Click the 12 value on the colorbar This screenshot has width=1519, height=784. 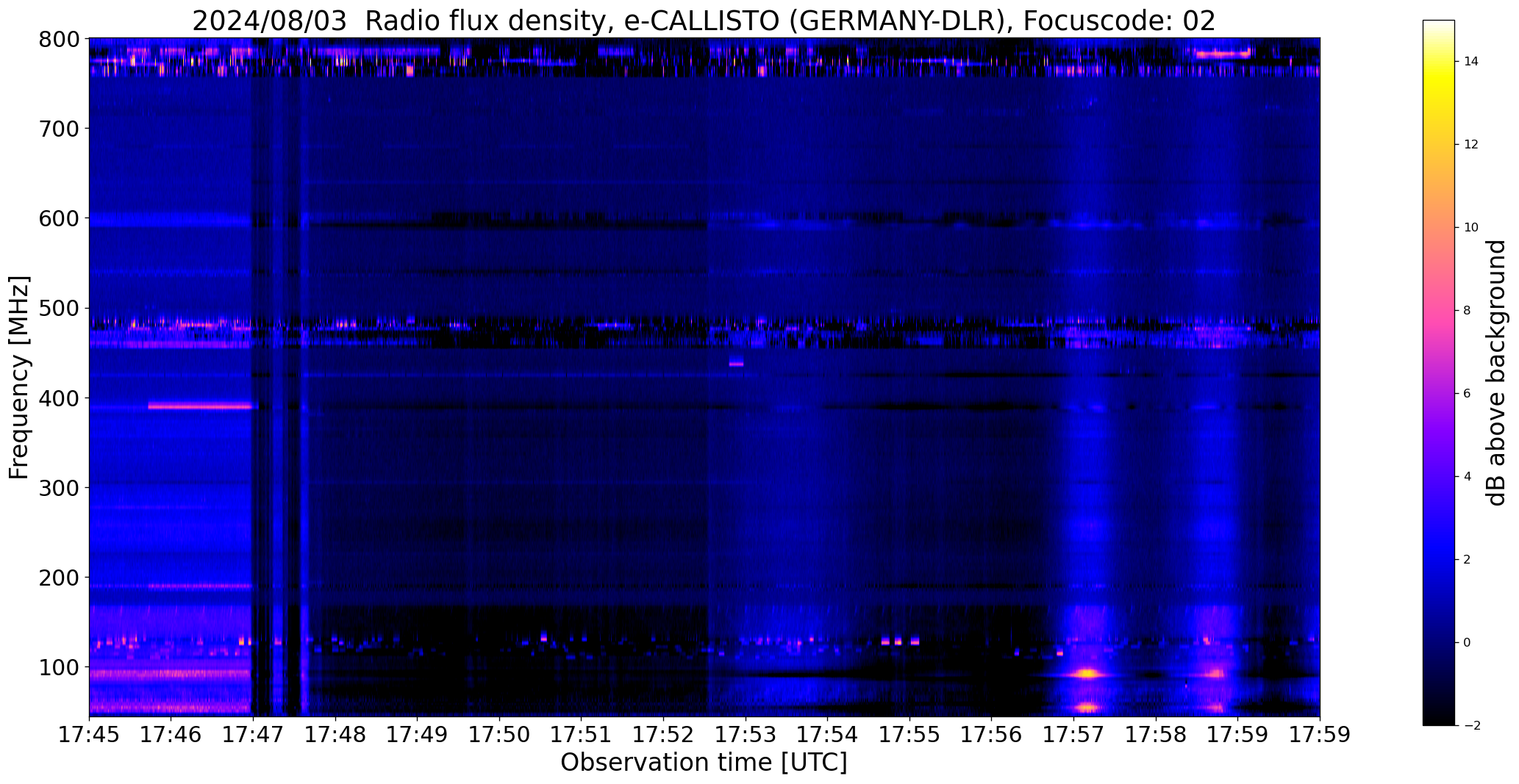click(x=1471, y=144)
